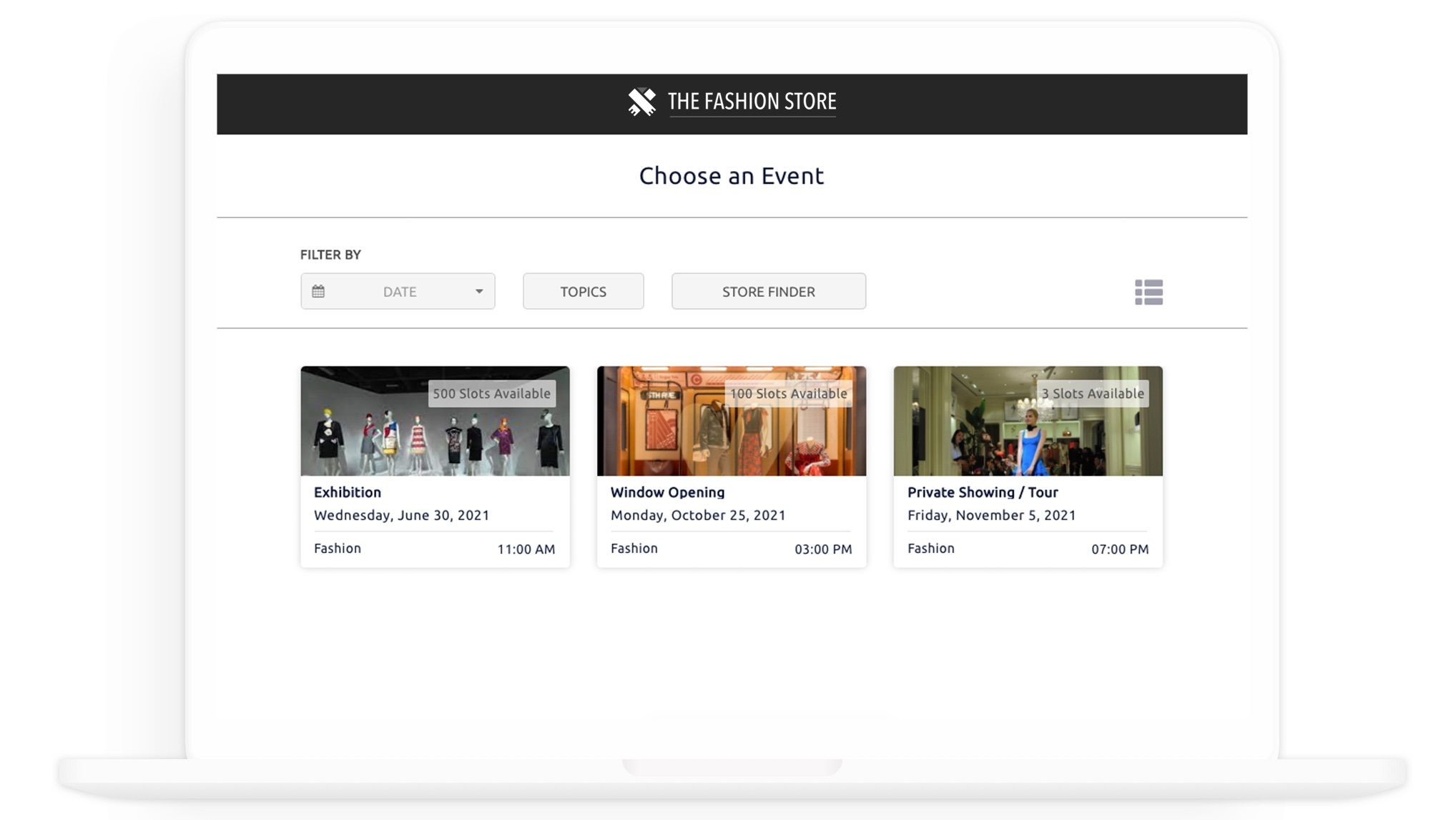Open the Private Showing / Tour thumbnail
Screen dimensions: 1456x820
tap(1028, 421)
